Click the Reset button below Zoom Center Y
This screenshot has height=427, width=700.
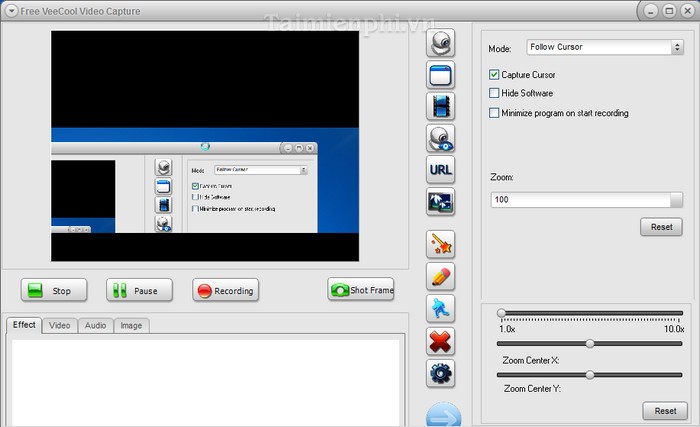click(665, 411)
